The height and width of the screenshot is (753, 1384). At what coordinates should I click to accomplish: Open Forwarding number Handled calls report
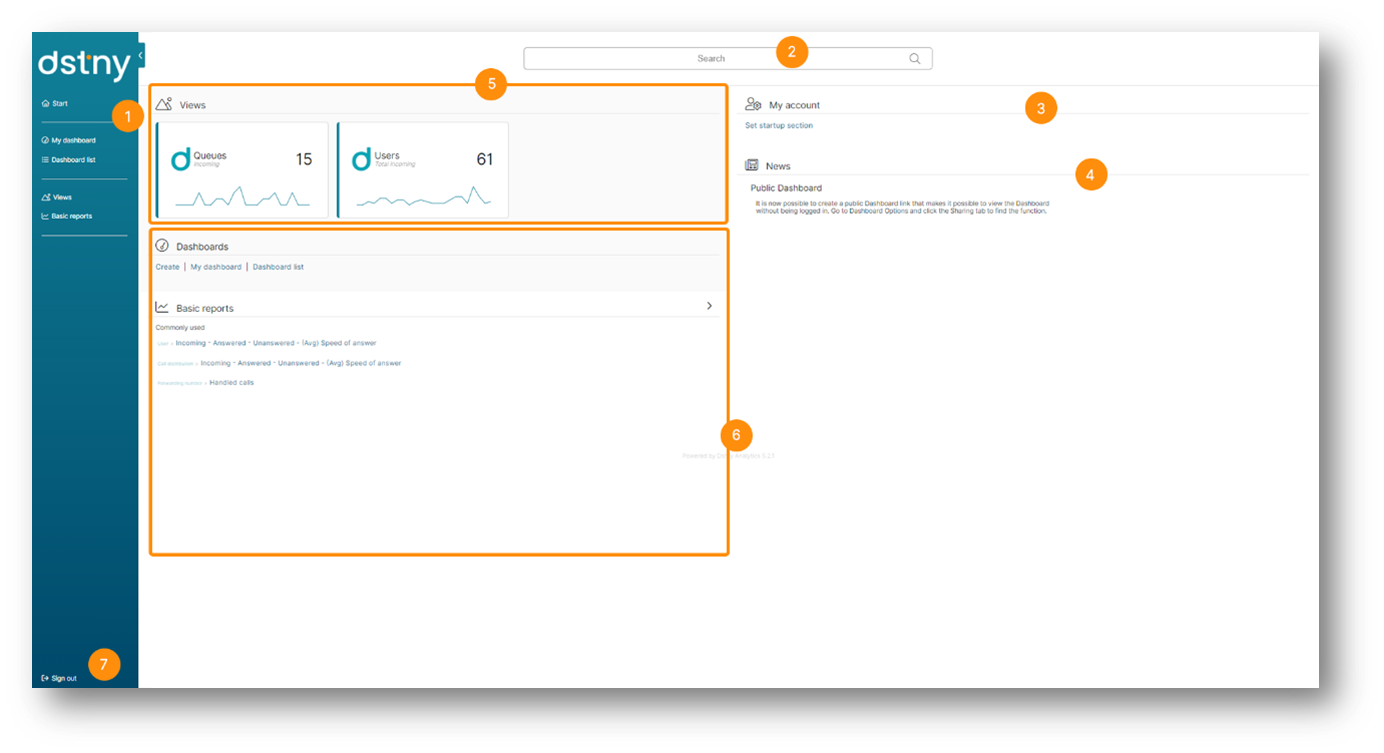(232, 383)
